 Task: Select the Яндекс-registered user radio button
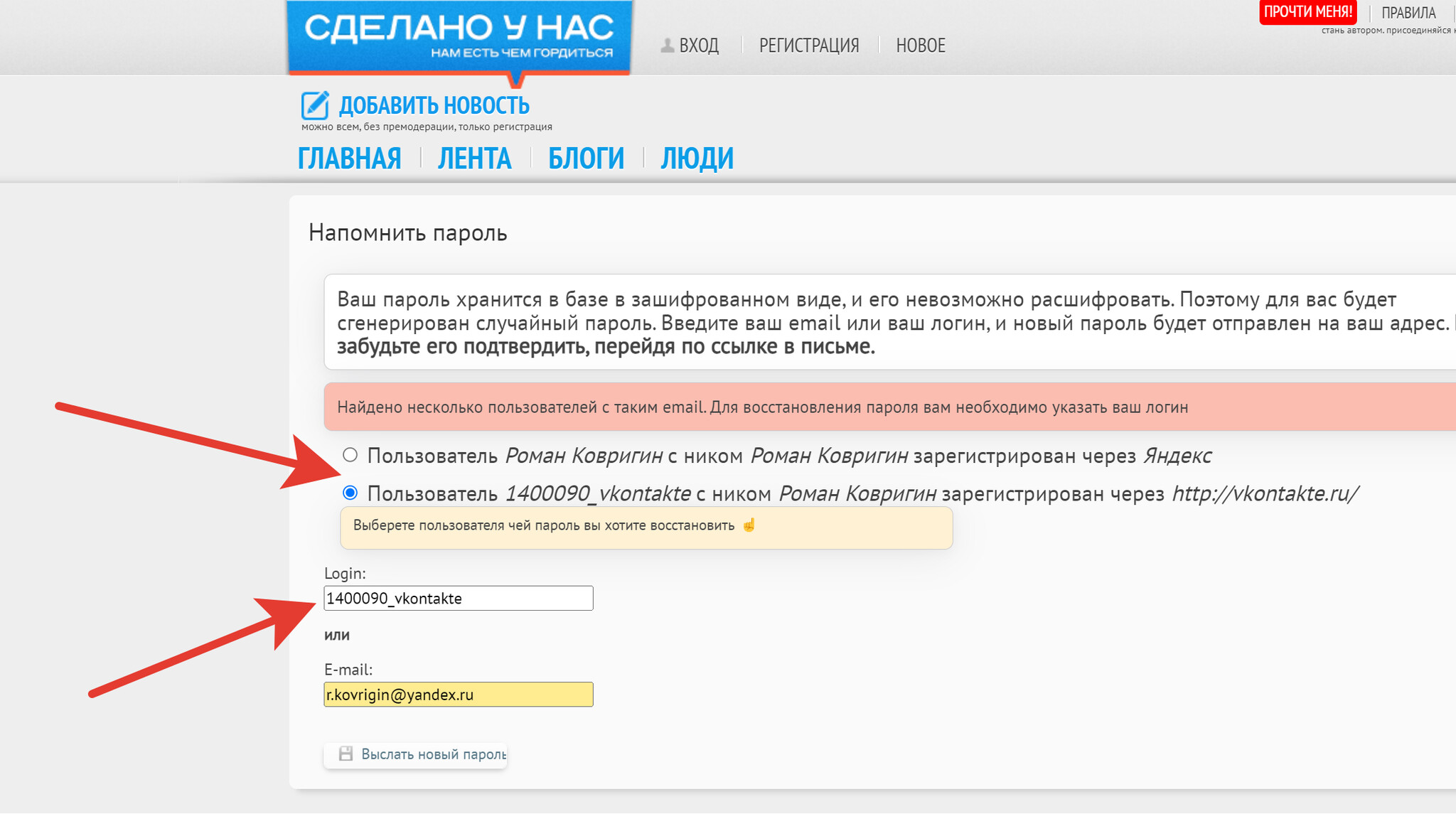[350, 455]
